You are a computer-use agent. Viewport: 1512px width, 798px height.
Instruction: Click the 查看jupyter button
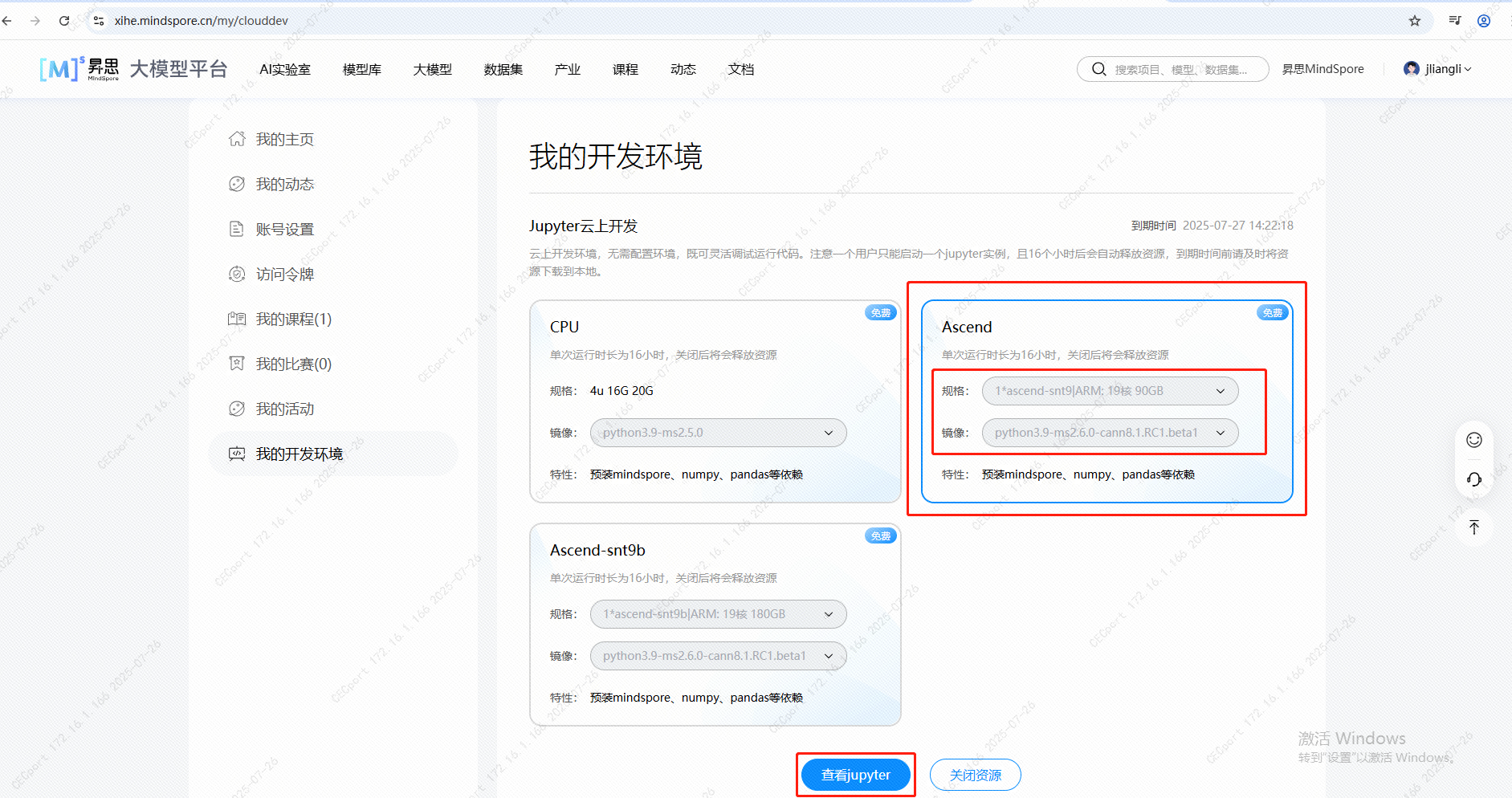click(856, 775)
